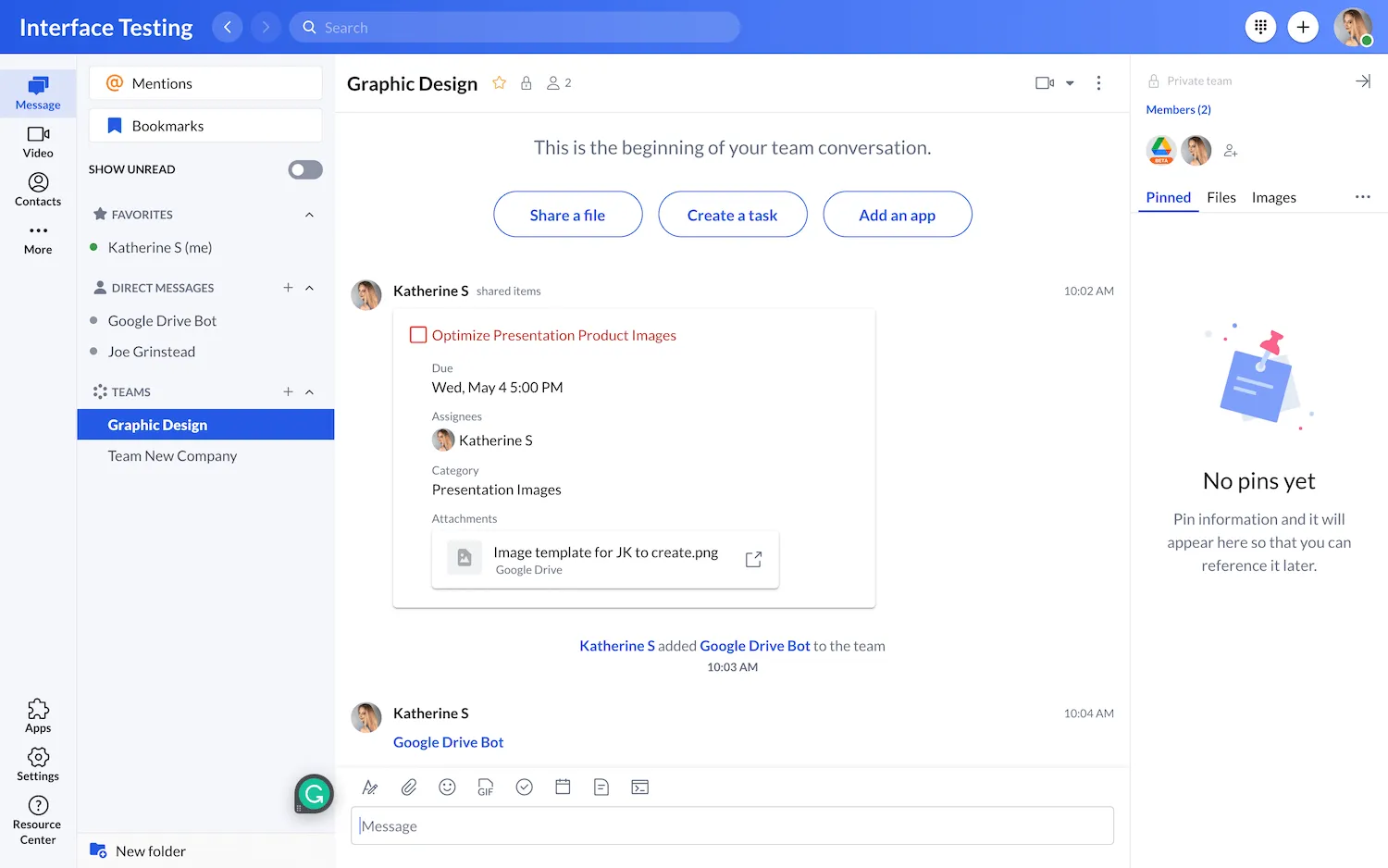1388x868 pixels.
Task: Create a note with the note icon
Action: 601,787
